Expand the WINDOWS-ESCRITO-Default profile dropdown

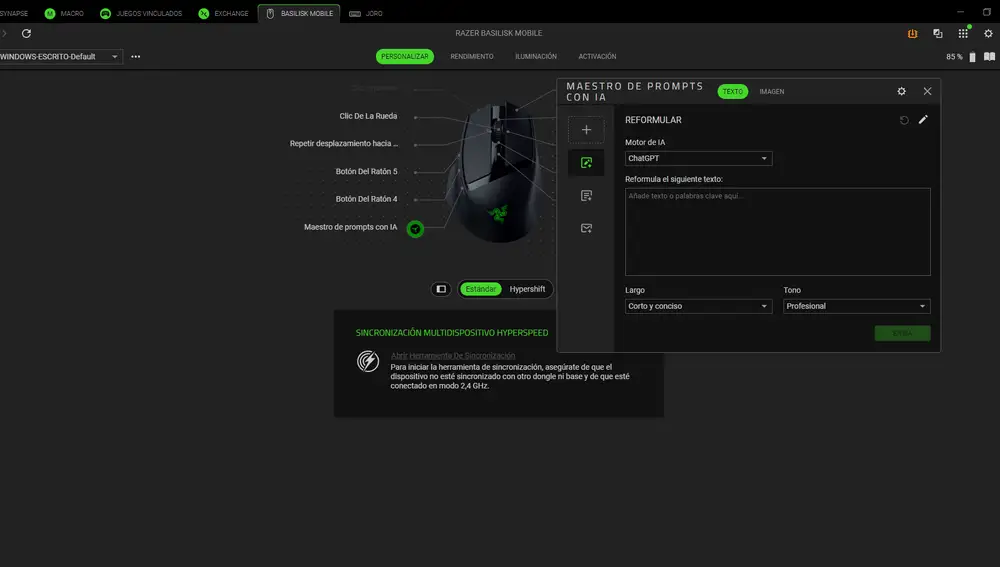61,57
